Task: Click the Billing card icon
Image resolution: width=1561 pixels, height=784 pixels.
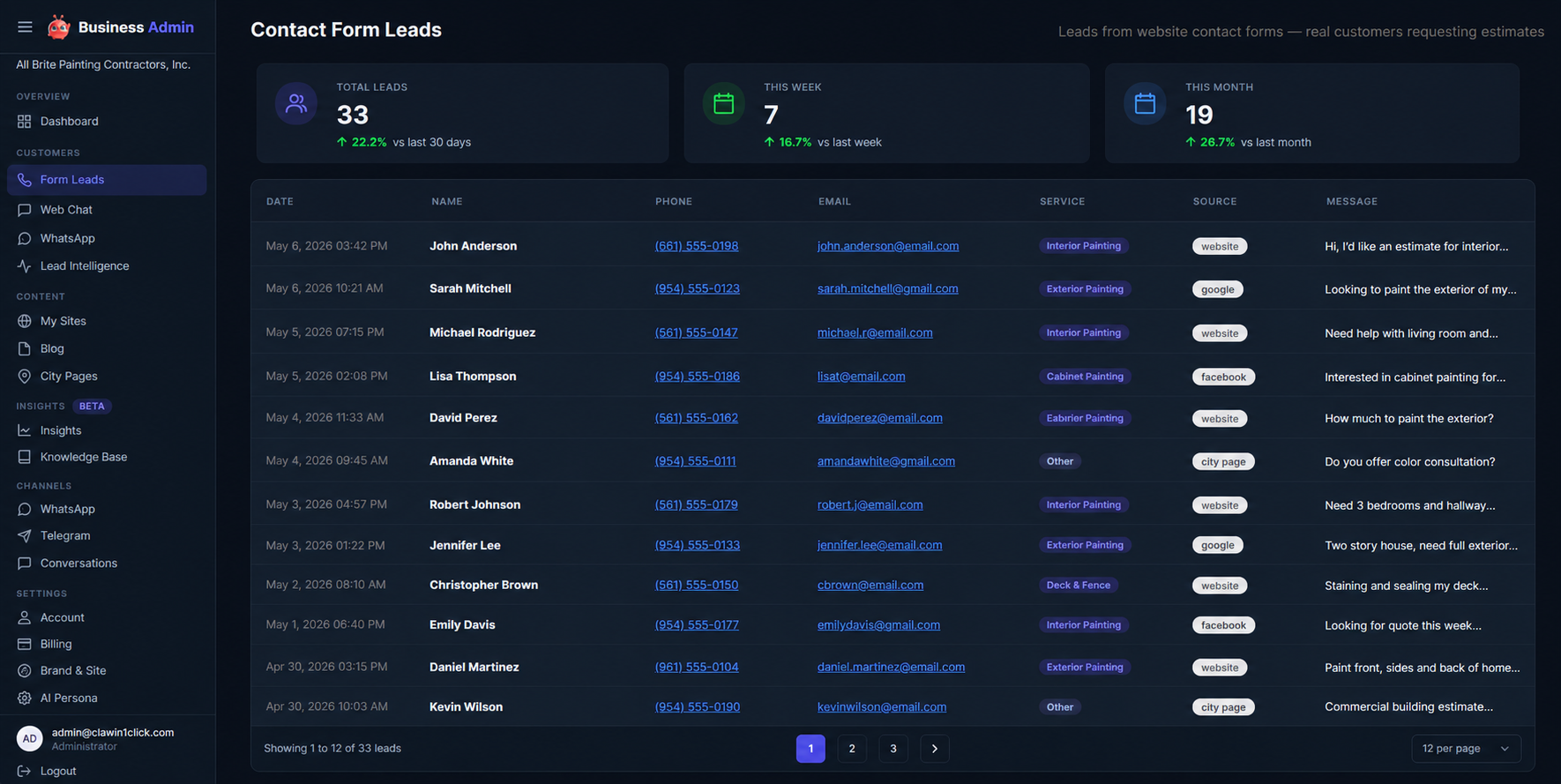Action: (24, 645)
